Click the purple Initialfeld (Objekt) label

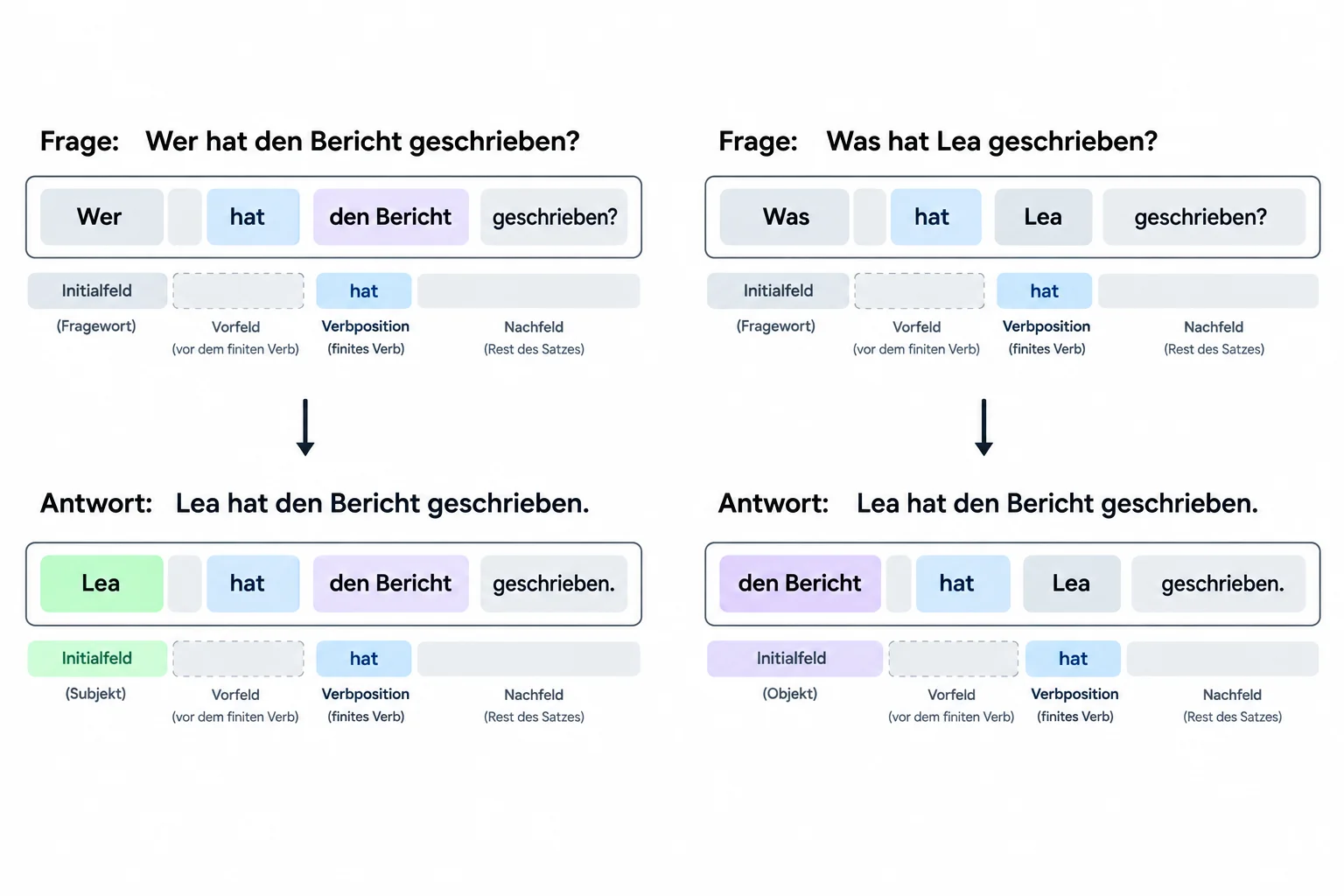(x=794, y=658)
